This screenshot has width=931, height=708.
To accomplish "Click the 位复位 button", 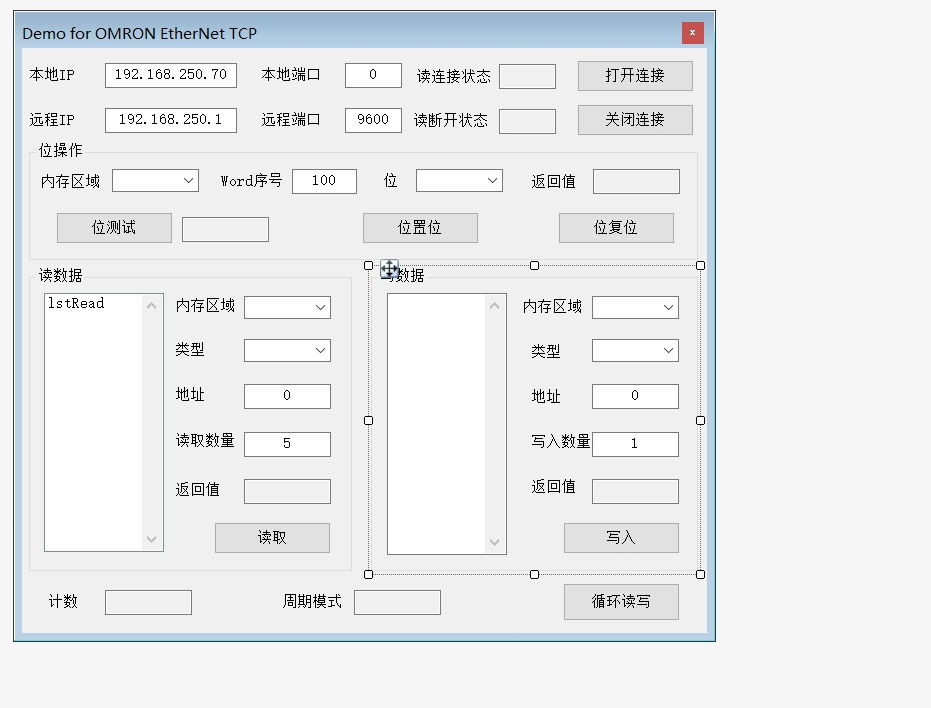I will (616, 228).
